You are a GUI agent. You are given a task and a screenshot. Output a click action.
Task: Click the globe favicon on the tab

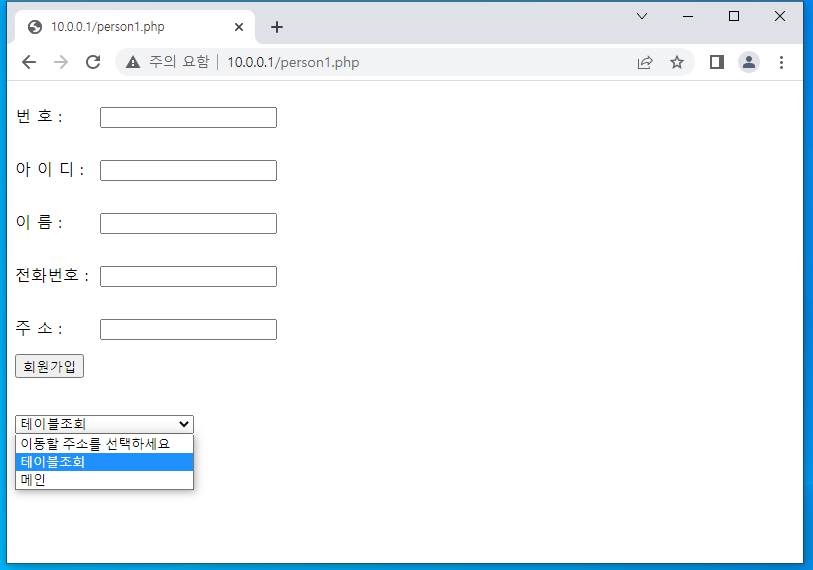(35, 27)
